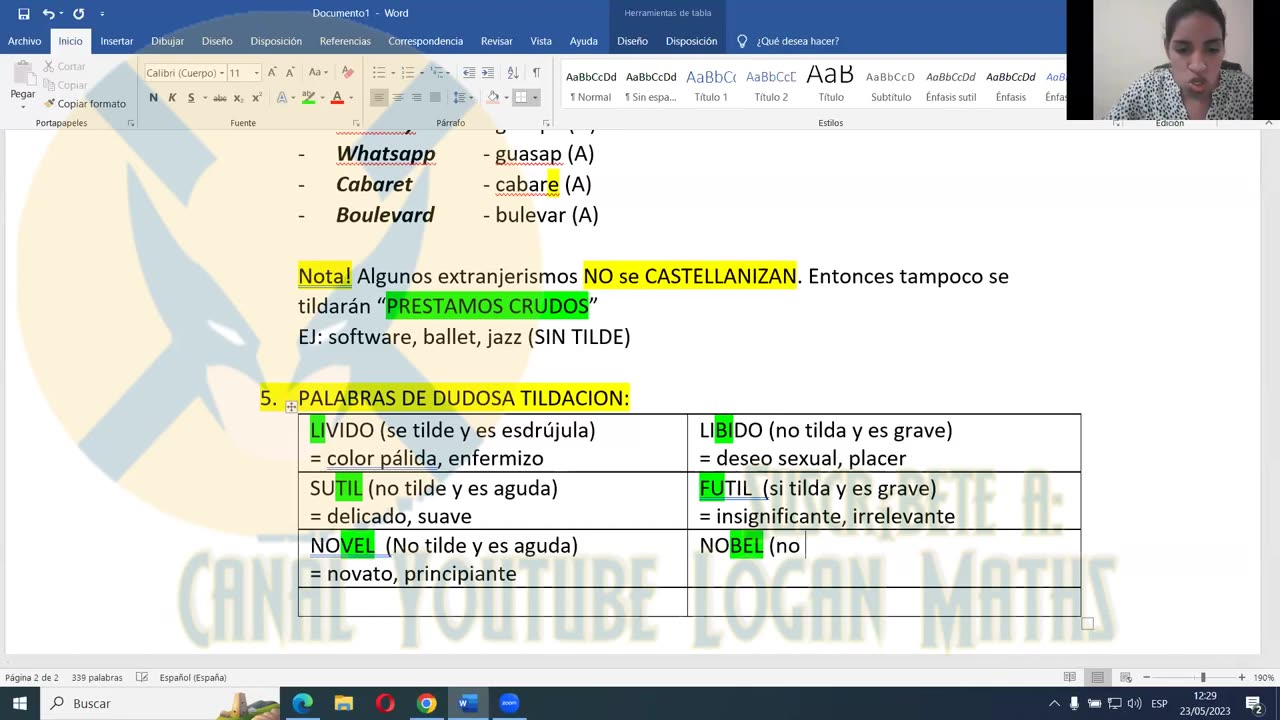
Task: Apply the Énfasis sutil style
Action: (950, 85)
